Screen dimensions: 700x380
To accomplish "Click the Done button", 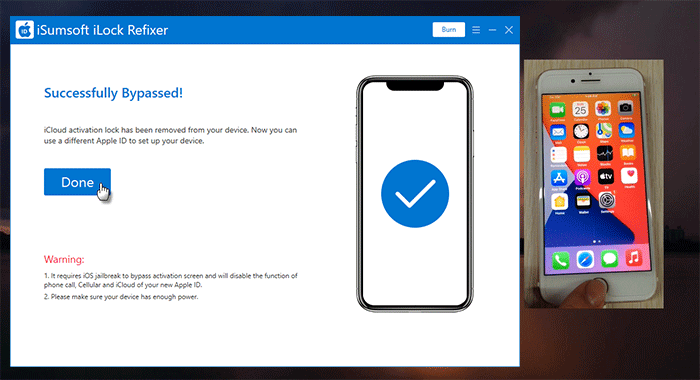I will [x=77, y=182].
